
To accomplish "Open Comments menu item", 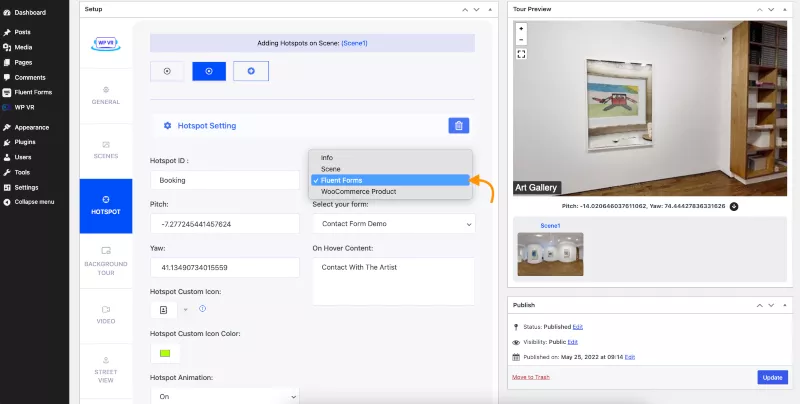I will 24,78.
